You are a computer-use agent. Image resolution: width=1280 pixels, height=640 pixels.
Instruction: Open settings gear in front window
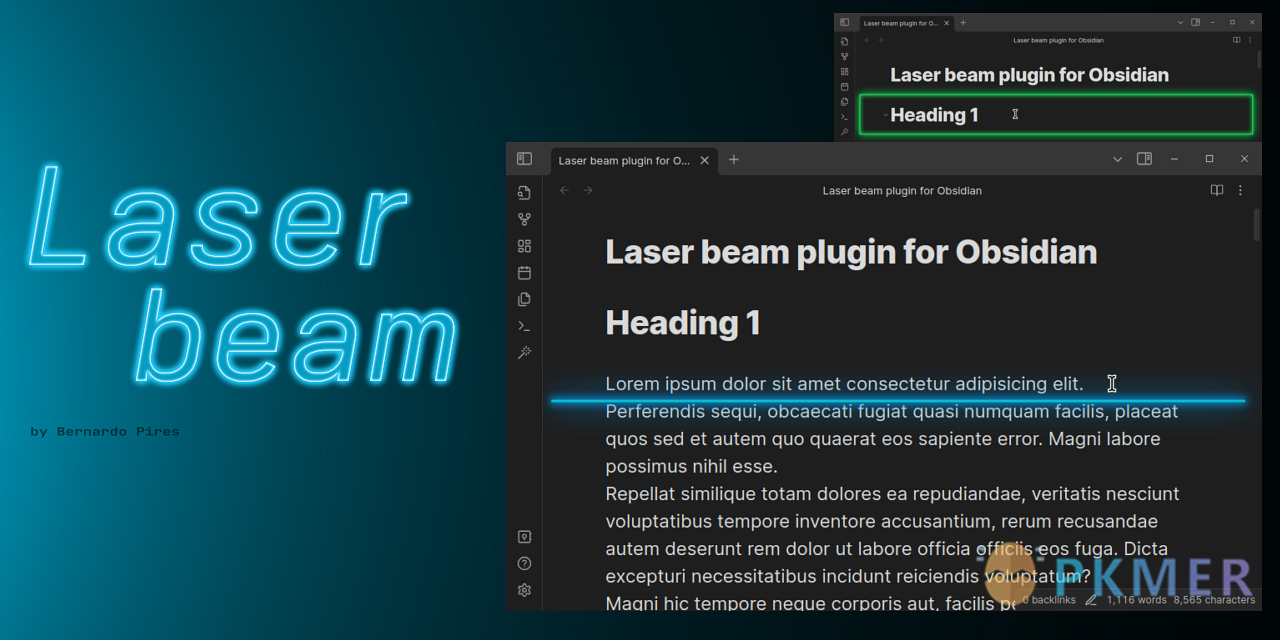(524, 590)
